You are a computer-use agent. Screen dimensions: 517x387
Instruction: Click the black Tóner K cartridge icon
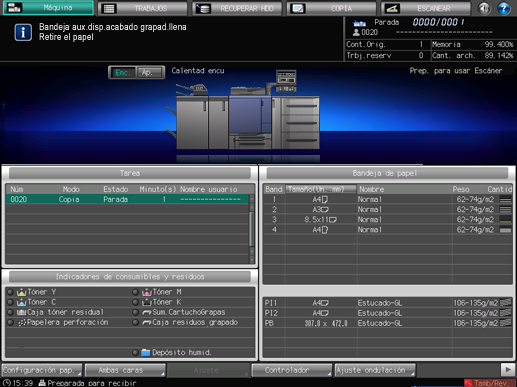[147, 302]
